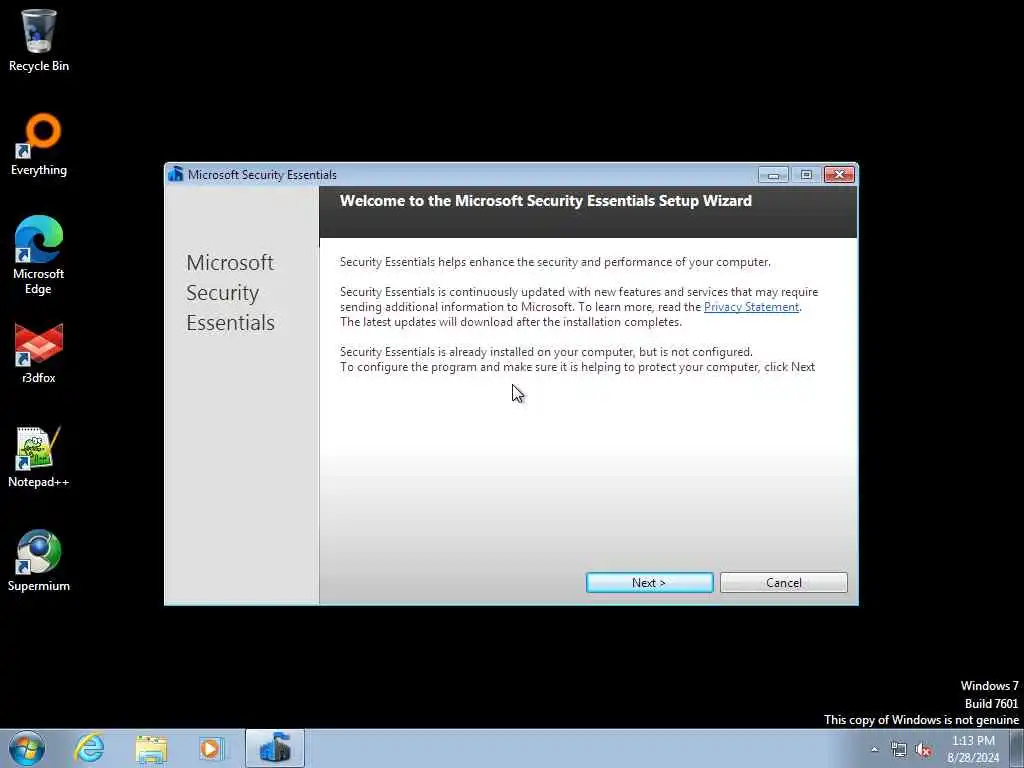Open the Privacy Statement link
Viewport: 1024px width, 768px height.
click(751, 307)
